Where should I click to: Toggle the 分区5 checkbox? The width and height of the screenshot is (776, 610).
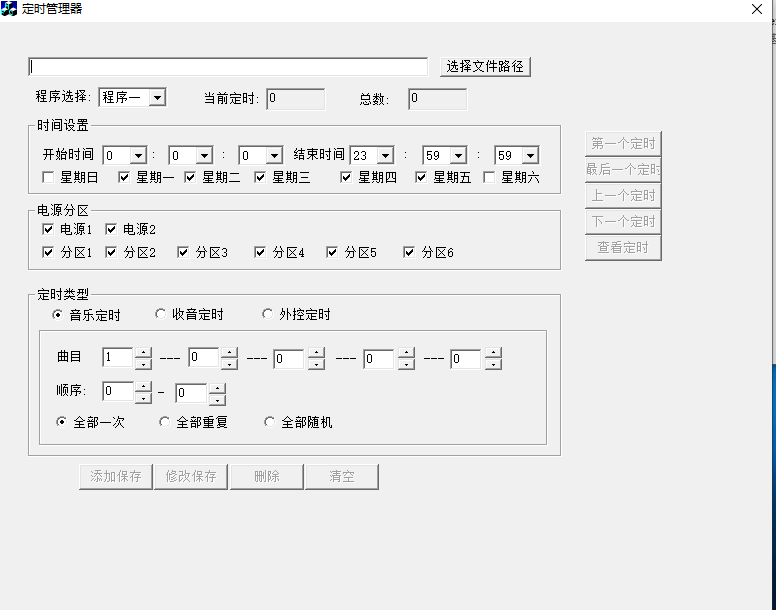point(332,252)
